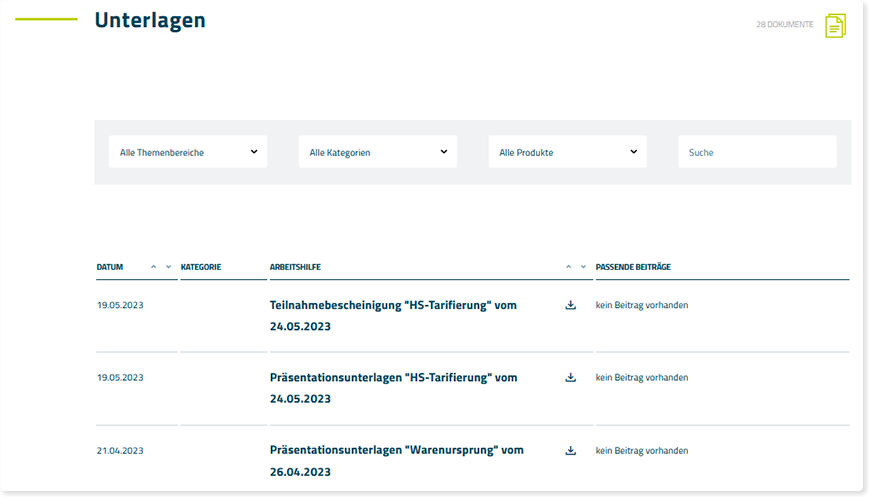Download Präsentationsunterlagen "Warenursprung" file

[571, 451]
